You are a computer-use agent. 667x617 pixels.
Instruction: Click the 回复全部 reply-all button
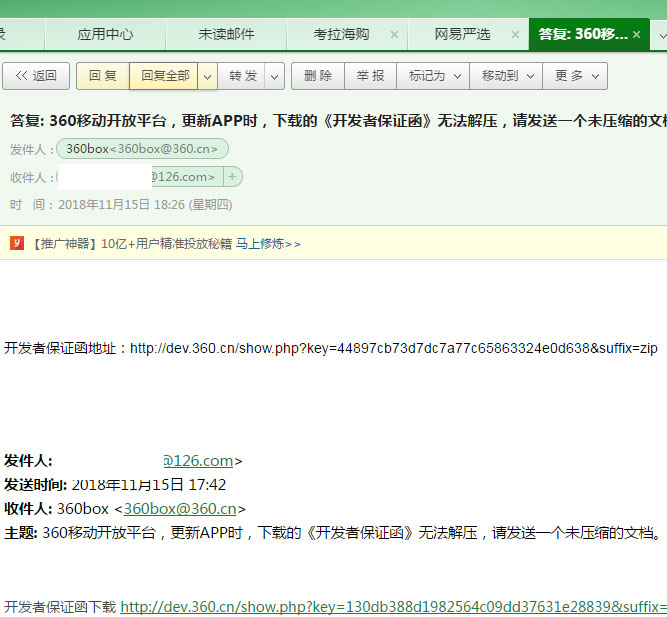pos(164,76)
